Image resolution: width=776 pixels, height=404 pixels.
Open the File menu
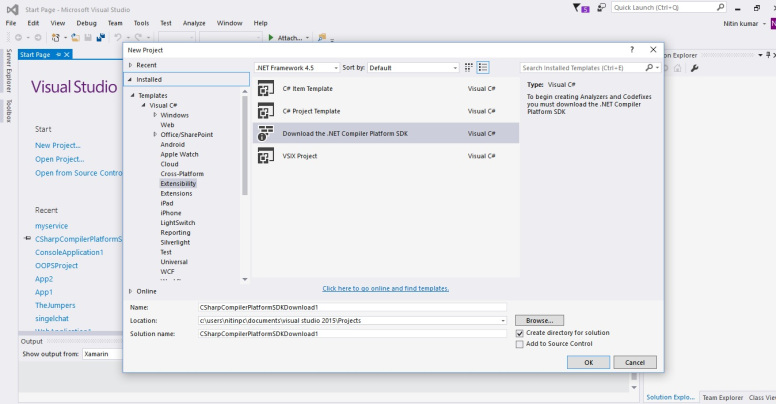[11, 23]
